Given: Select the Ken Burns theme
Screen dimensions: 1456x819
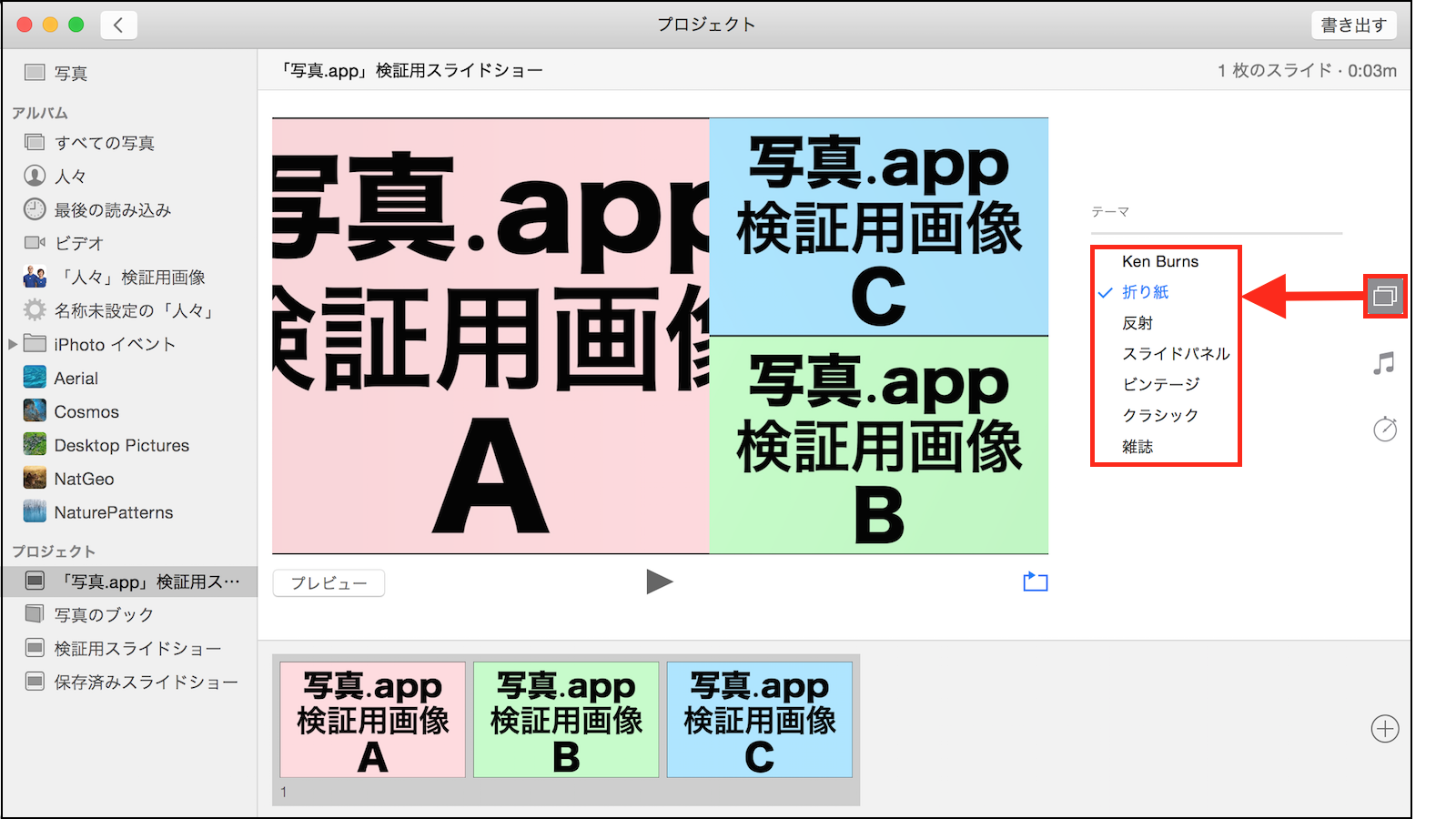Looking at the screenshot, I should pos(1159,262).
